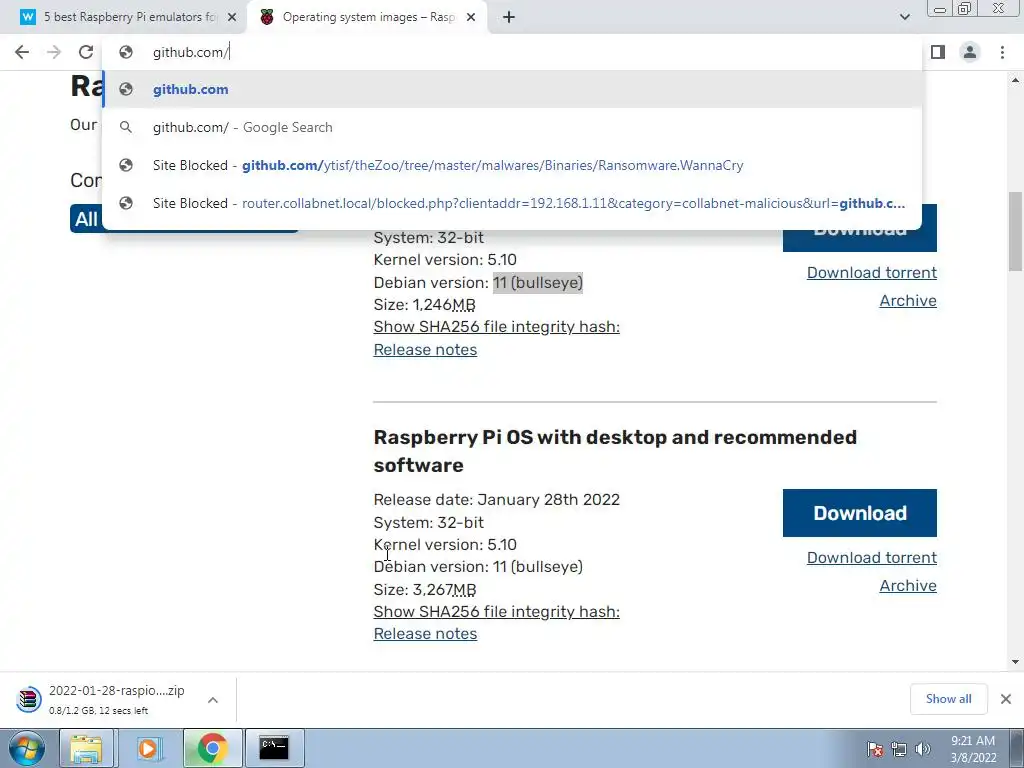Open Release notes for the 1,246MB image
Screen dimensions: 1024x768
(425, 349)
